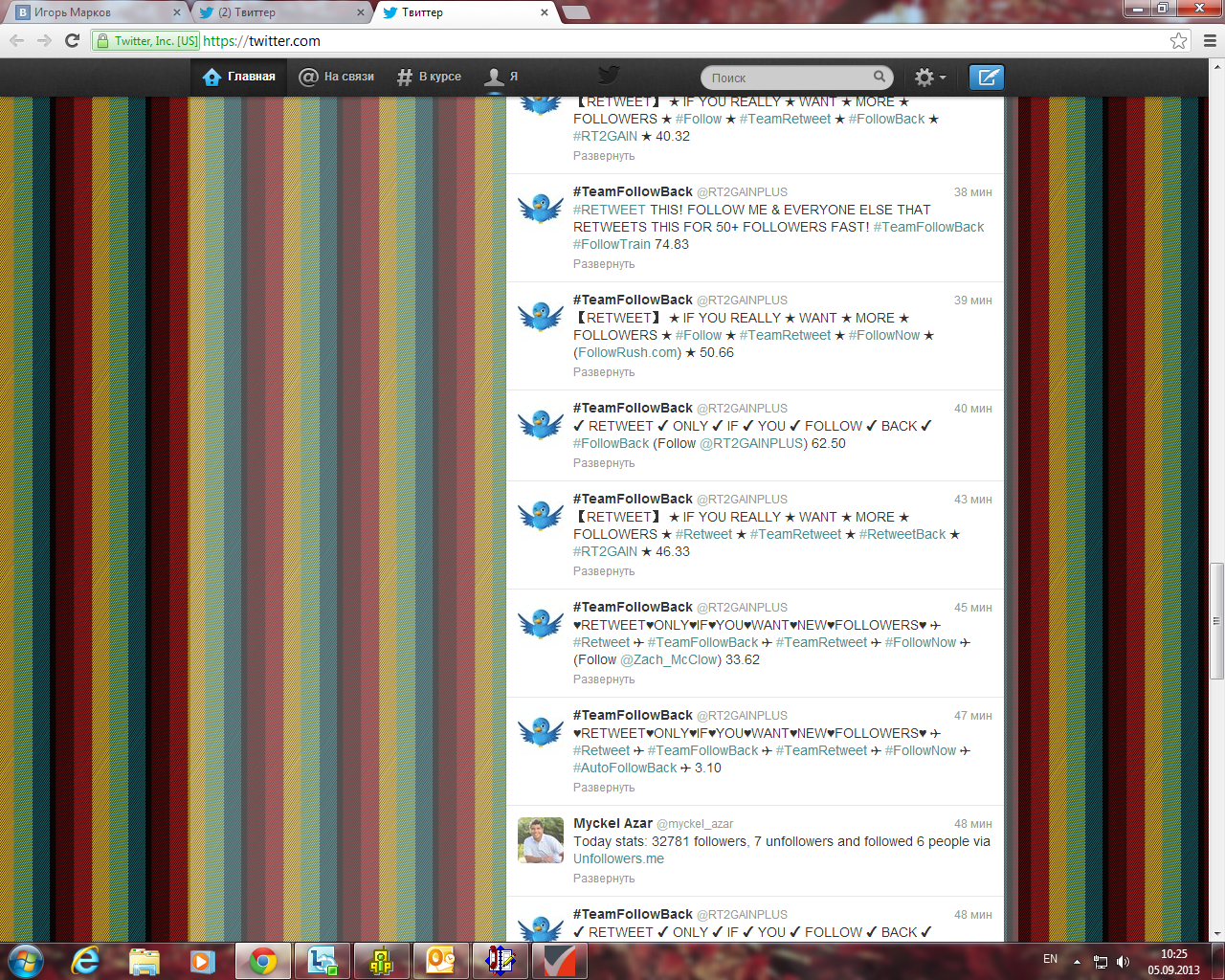Click the Twitter bird logo in navbar
This screenshot has width=1225, height=980.
[x=609, y=76]
